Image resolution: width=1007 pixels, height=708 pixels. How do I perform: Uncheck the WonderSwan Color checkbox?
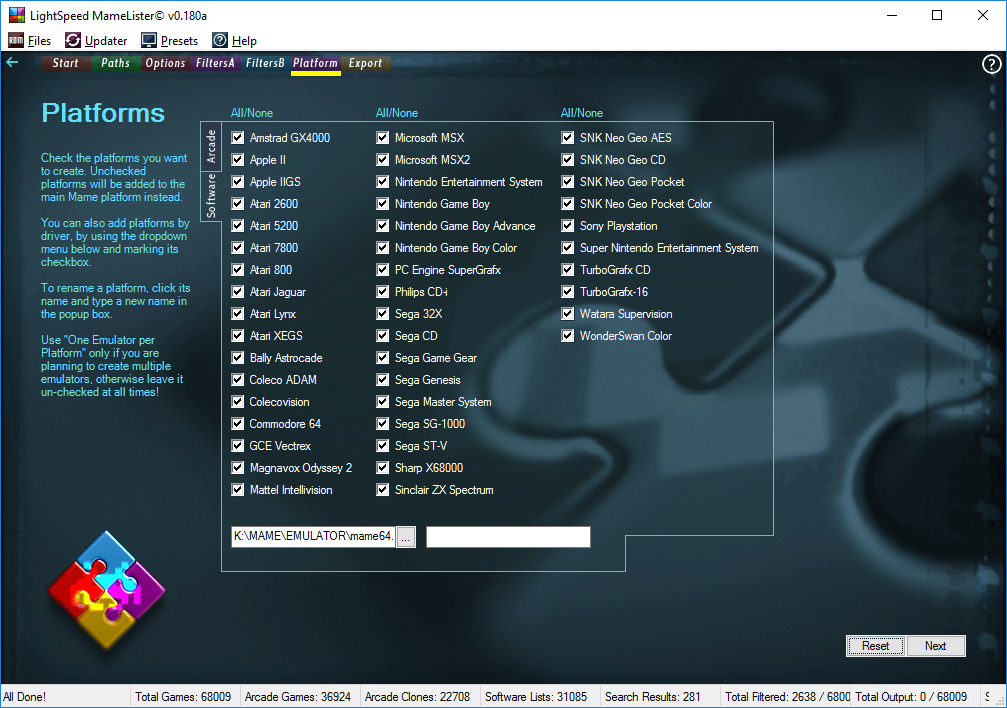tap(568, 335)
